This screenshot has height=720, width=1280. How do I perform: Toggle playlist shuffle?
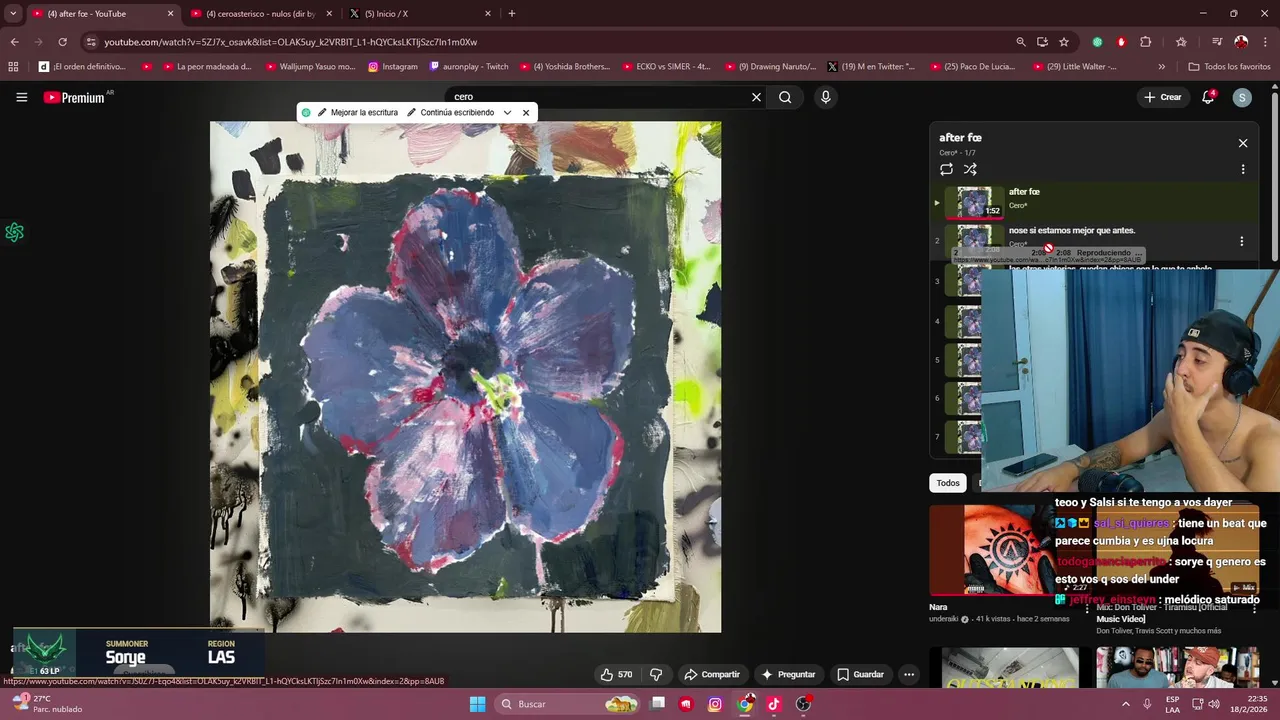[x=970, y=169]
